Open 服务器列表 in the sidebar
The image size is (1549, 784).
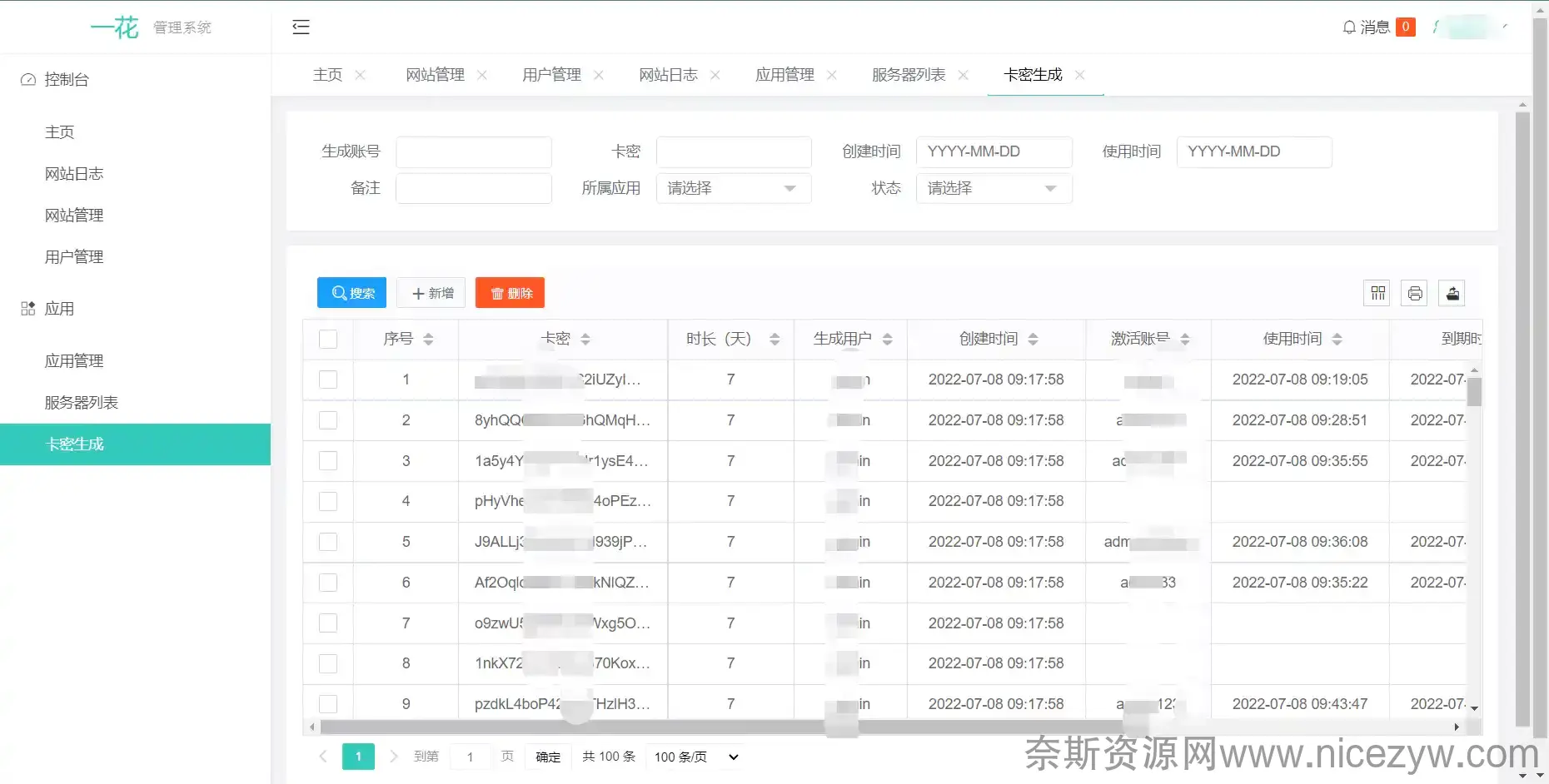(82, 403)
